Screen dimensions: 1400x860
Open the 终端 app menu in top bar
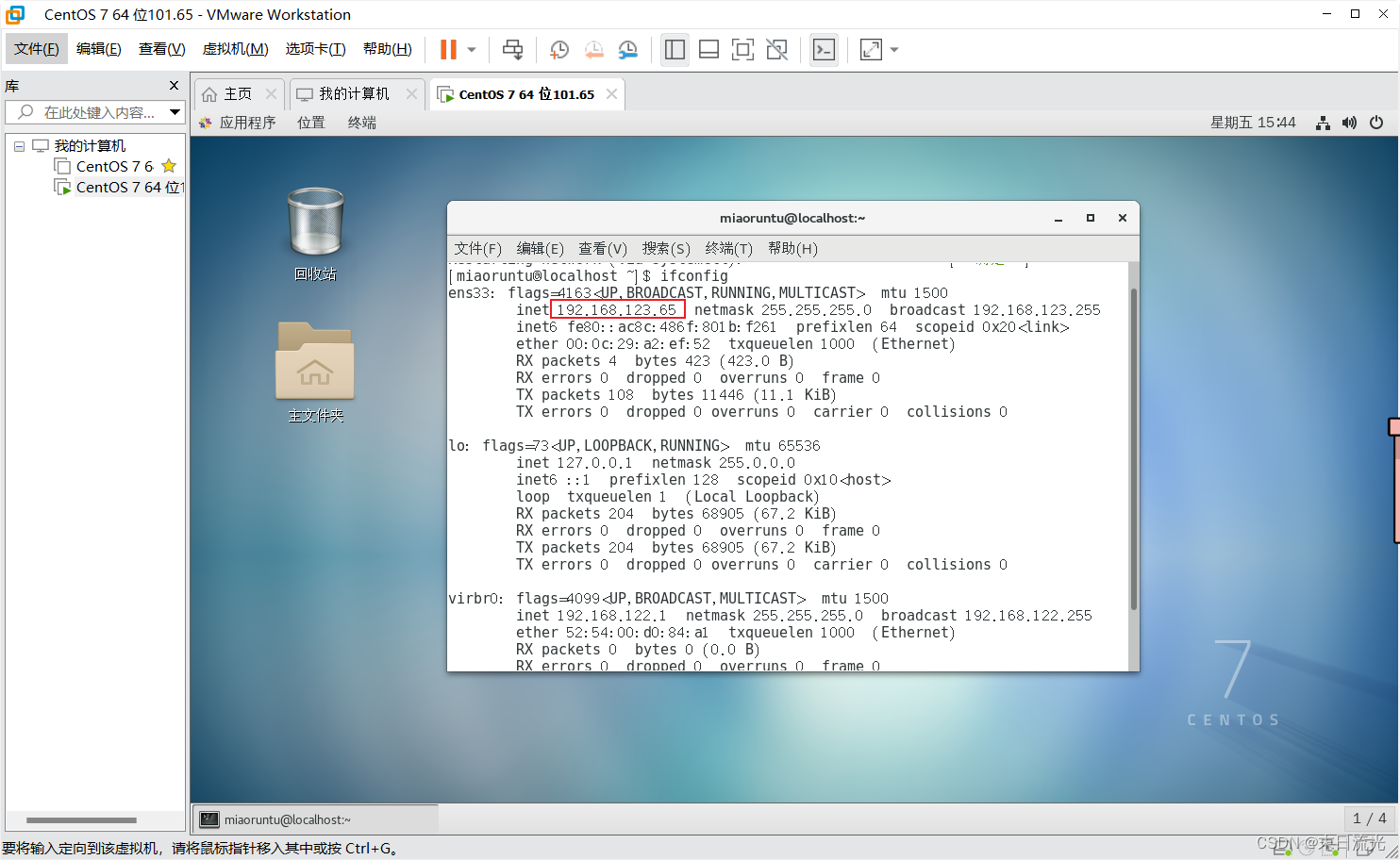[362, 123]
